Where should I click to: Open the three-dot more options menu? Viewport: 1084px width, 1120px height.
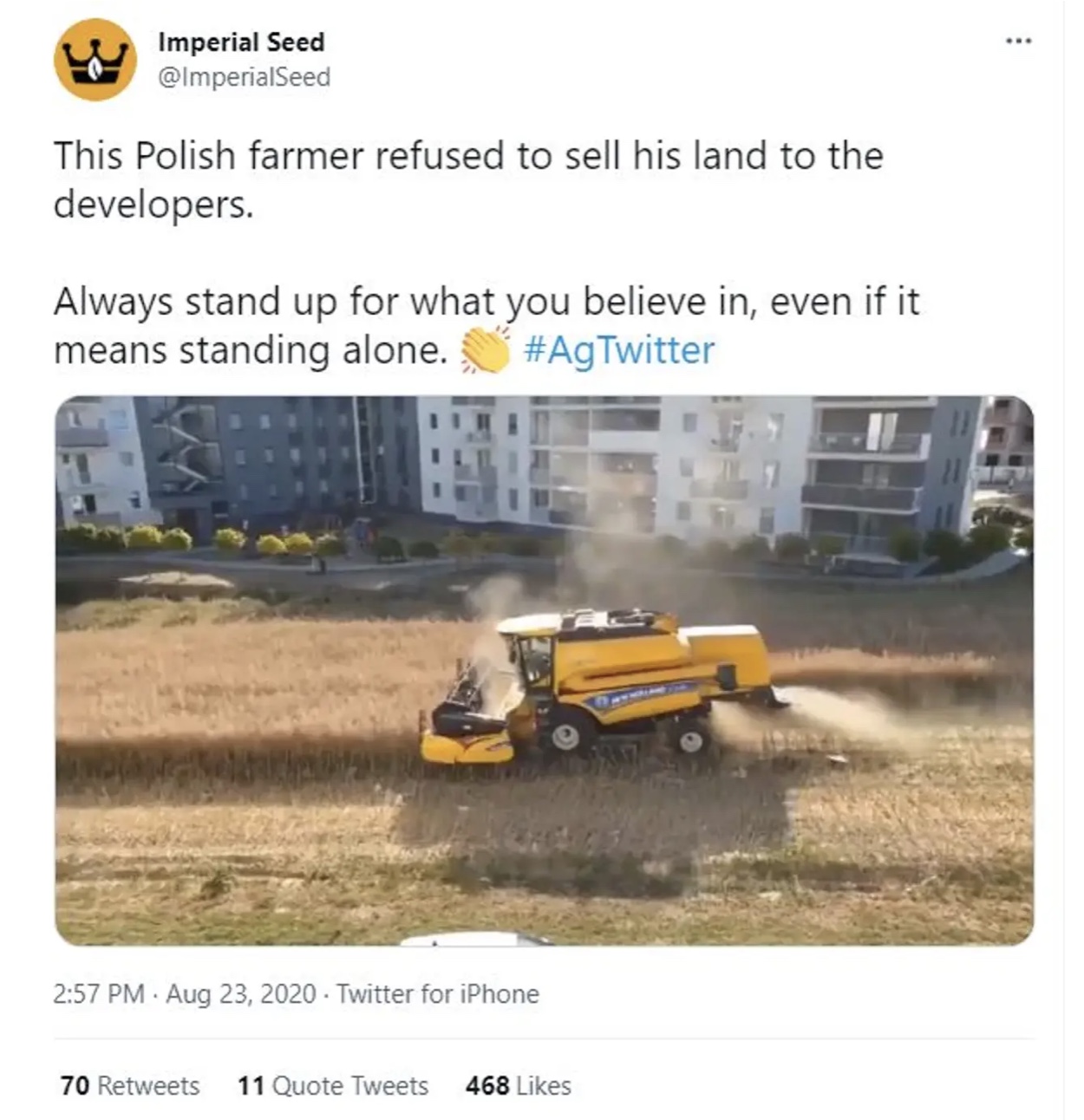point(1019,41)
